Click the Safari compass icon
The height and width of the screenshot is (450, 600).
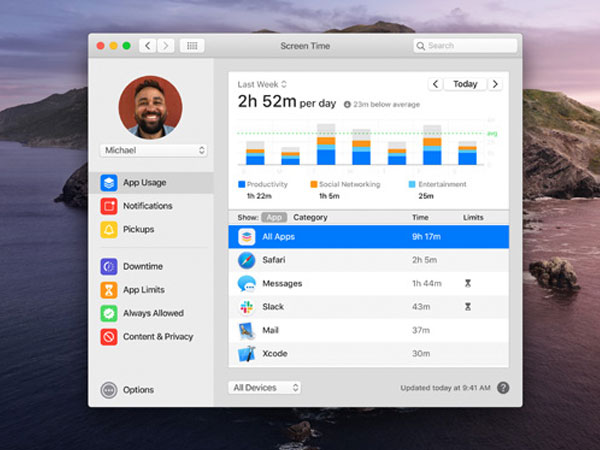[246, 260]
